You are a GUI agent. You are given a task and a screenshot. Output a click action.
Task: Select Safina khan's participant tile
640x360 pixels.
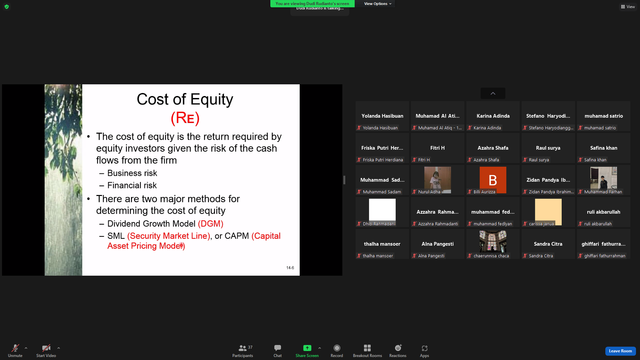click(x=604, y=148)
